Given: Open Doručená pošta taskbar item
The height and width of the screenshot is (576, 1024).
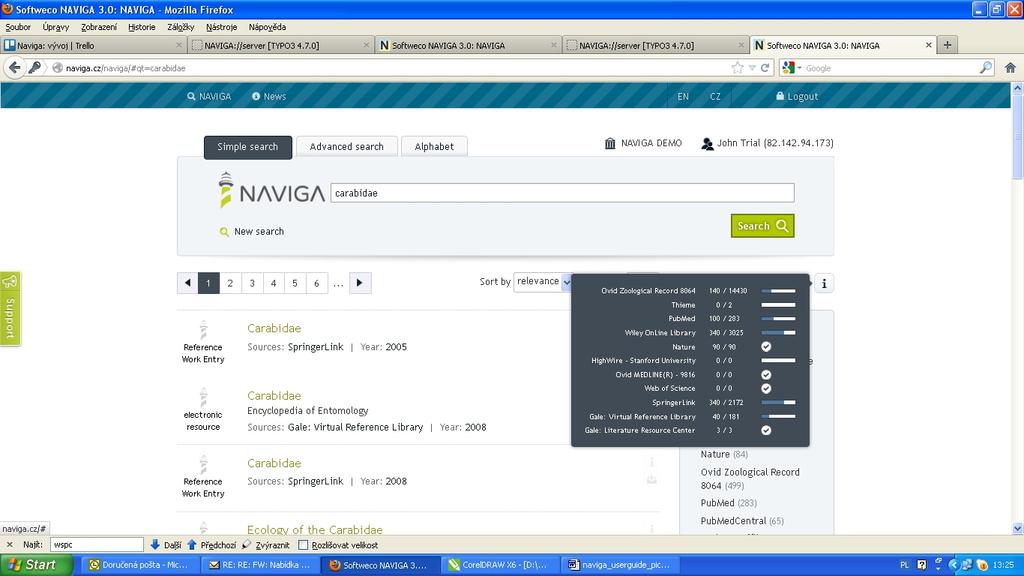Looking at the screenshot, I should coord(140,565).
